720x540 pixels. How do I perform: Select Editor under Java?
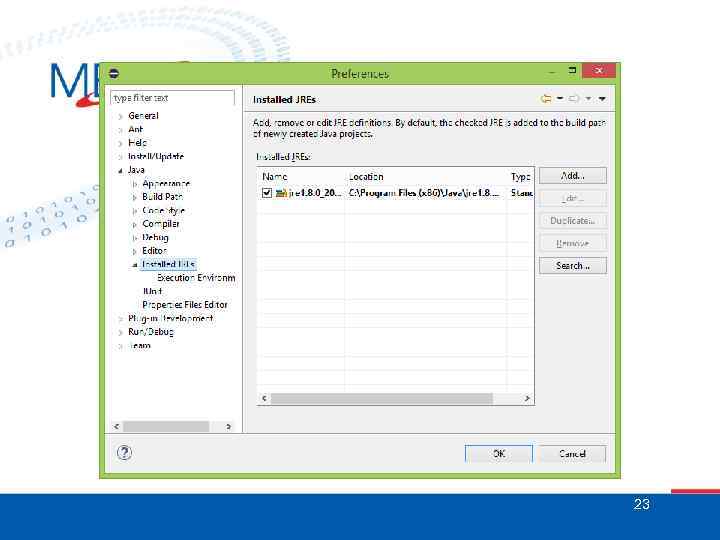pyautogui.click(x=154, y=251)
